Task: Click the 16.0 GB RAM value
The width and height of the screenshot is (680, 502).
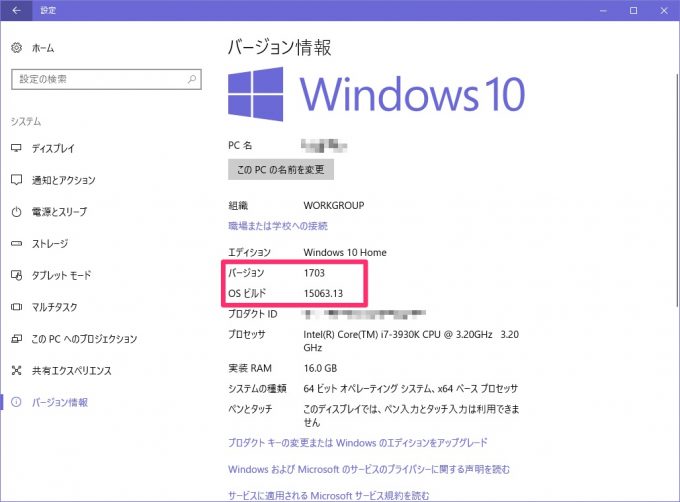Action: tap(320, 368)
